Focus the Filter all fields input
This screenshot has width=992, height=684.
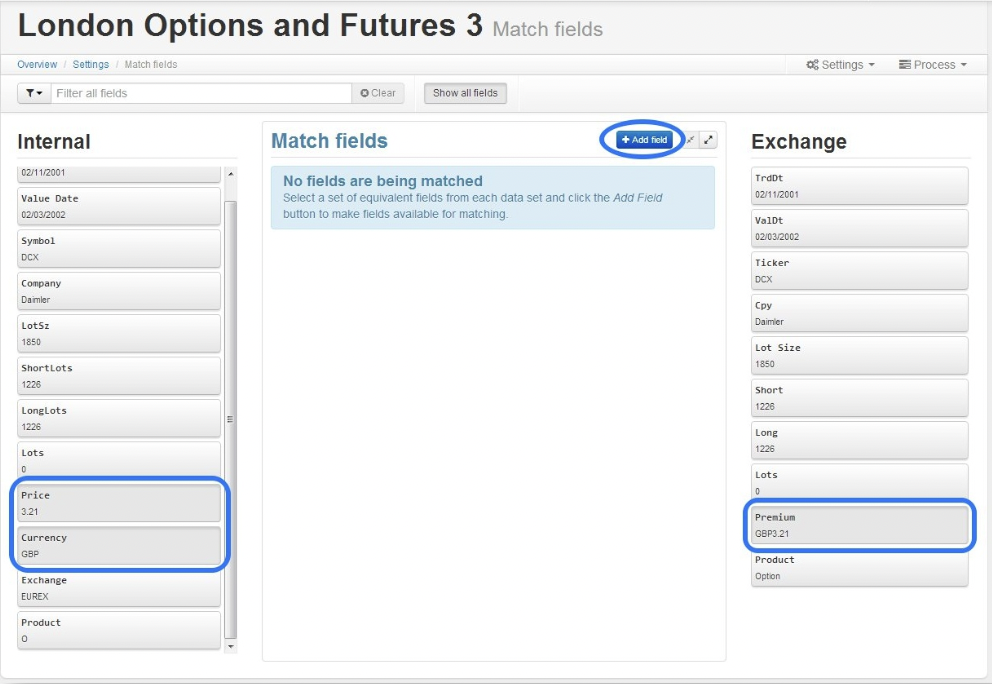[201, 93]
